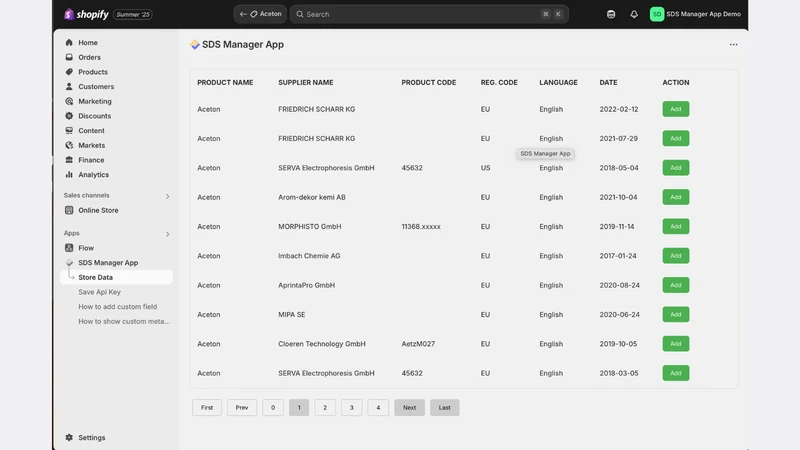Select page 2 in pagination

(325, 408)
